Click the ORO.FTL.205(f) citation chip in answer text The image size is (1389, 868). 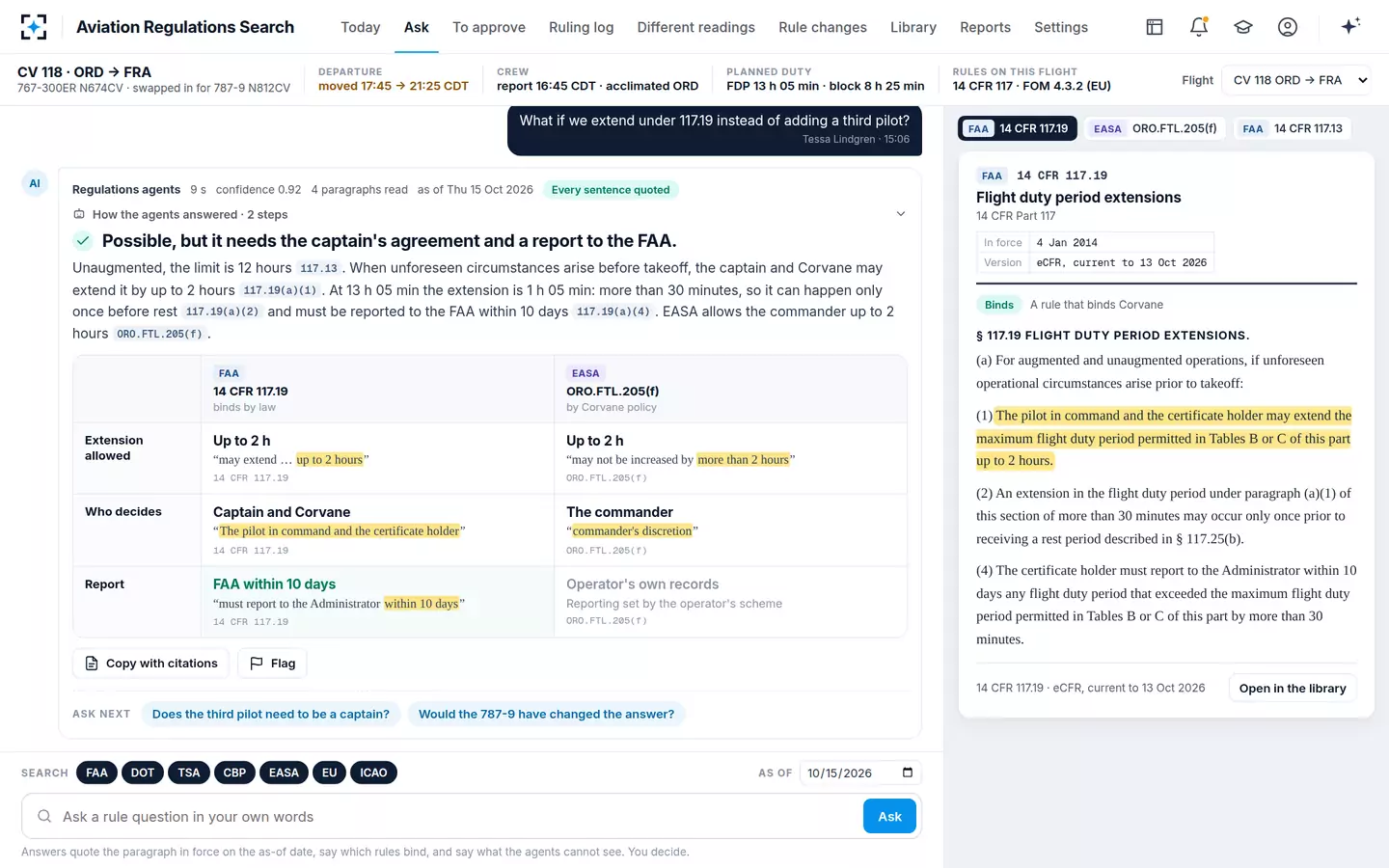pos(159,334)
